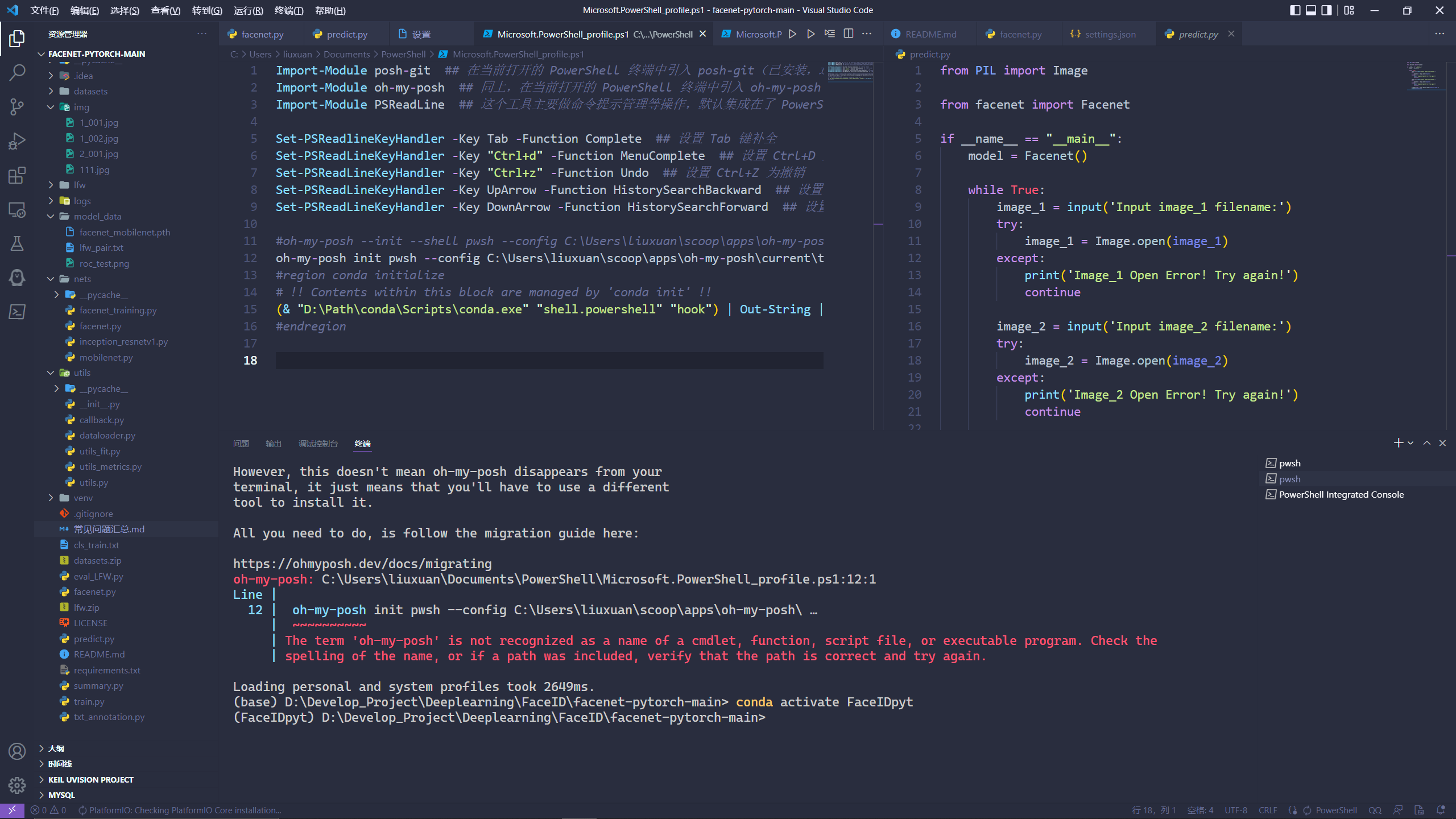Open the ohmyposh migrating docs link
The height and width of the screenshot is (819, 1456).
click(x=362, y=564)
